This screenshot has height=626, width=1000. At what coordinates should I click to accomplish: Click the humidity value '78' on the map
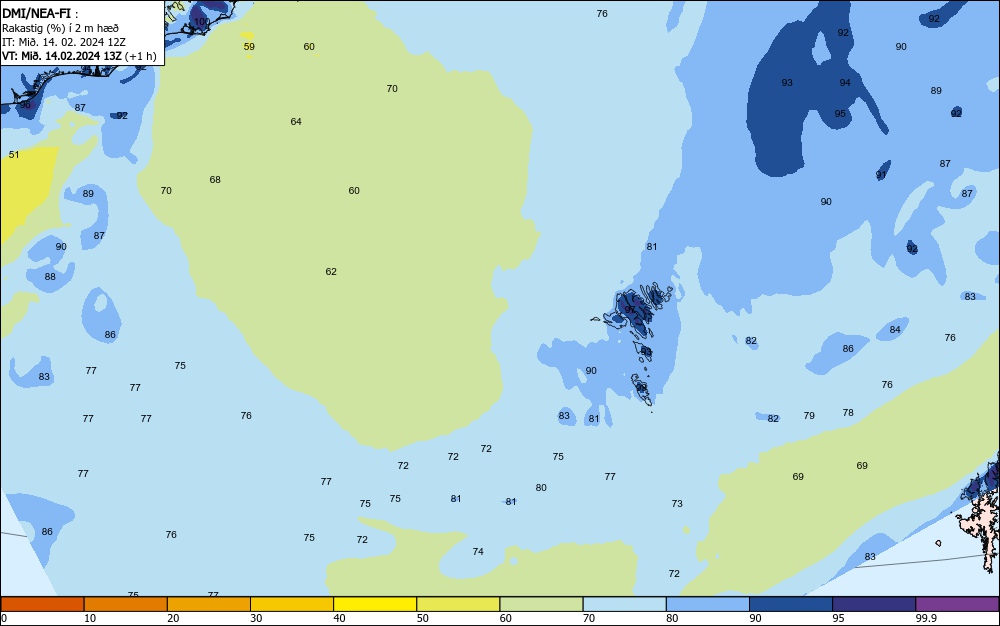(848, 413)
